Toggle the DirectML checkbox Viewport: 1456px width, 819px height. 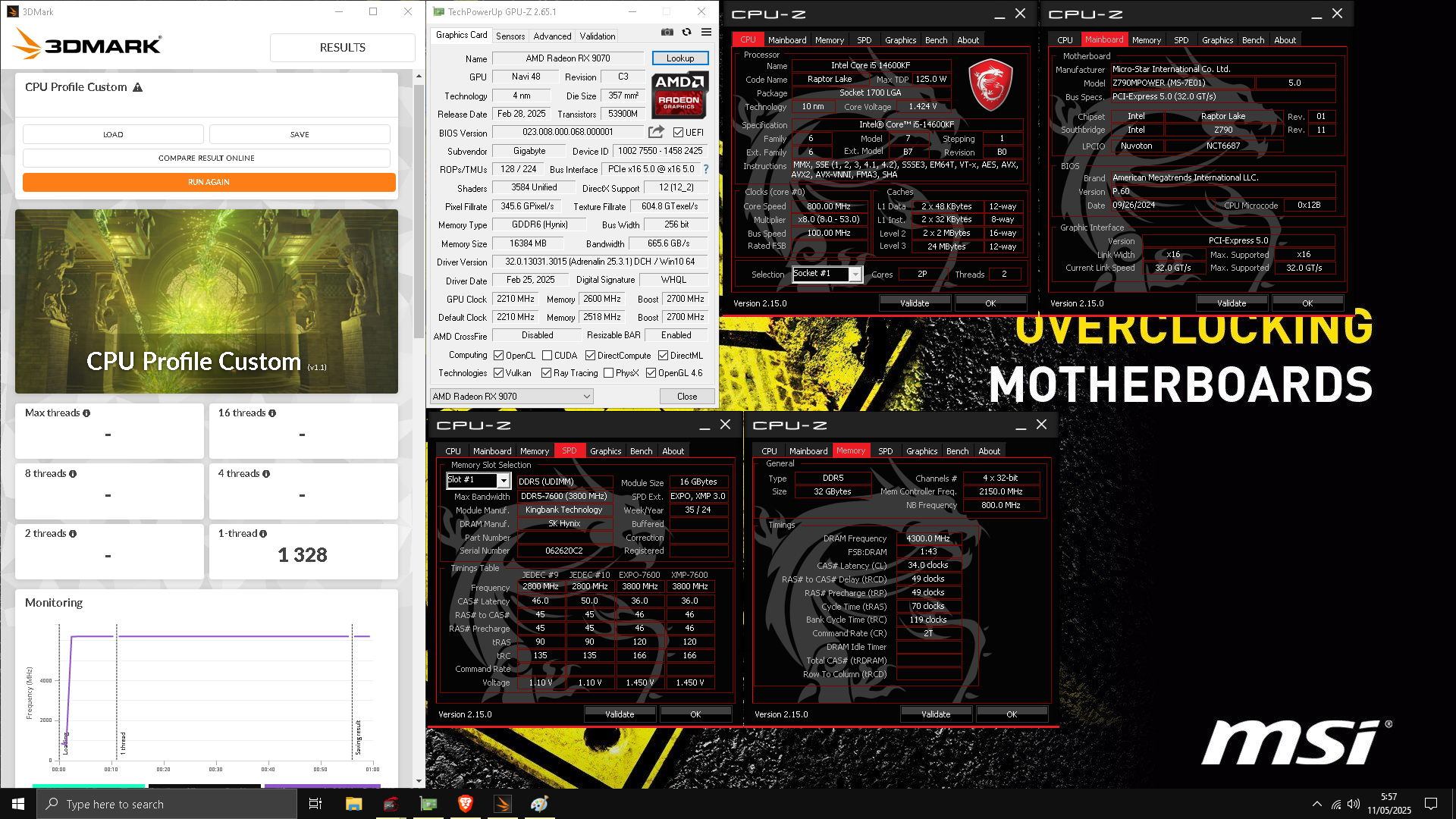pyautogui.click(x=664, y=356)
